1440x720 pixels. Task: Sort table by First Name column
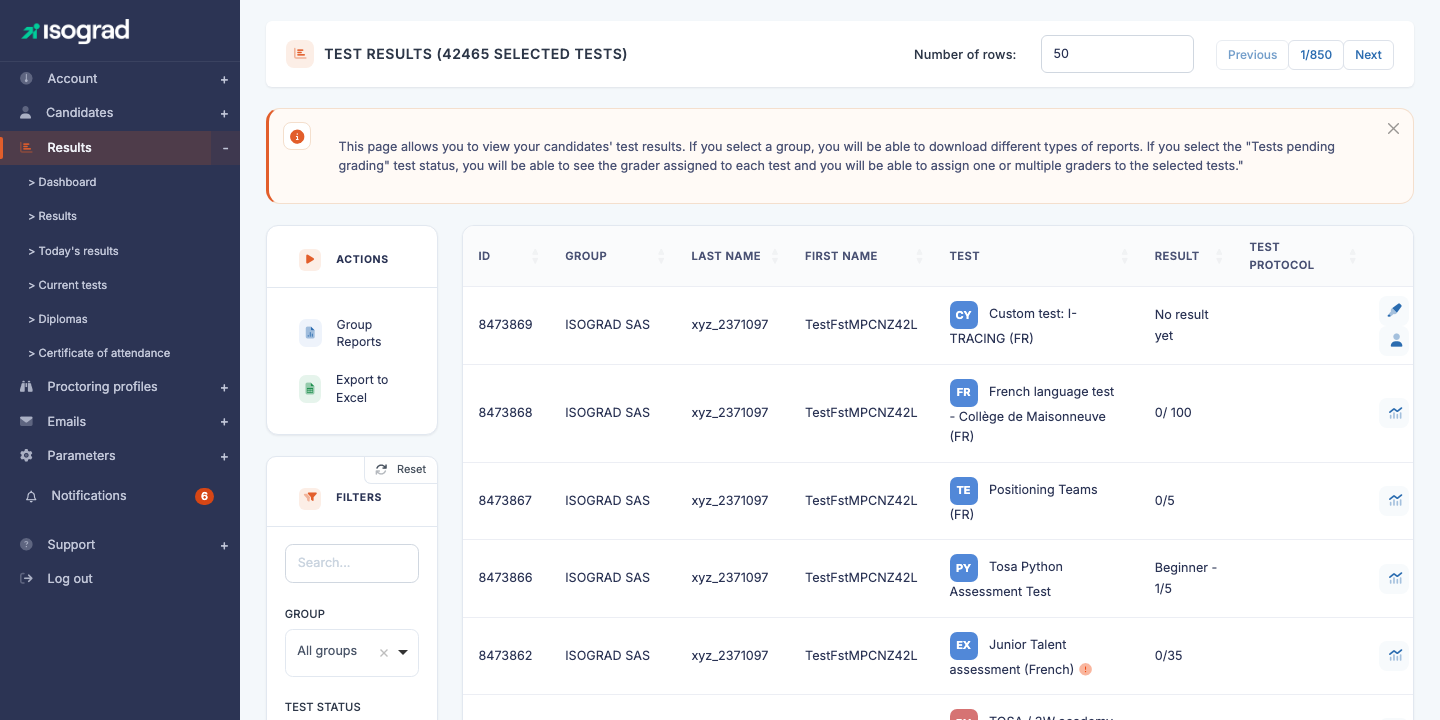pos(919,256)
